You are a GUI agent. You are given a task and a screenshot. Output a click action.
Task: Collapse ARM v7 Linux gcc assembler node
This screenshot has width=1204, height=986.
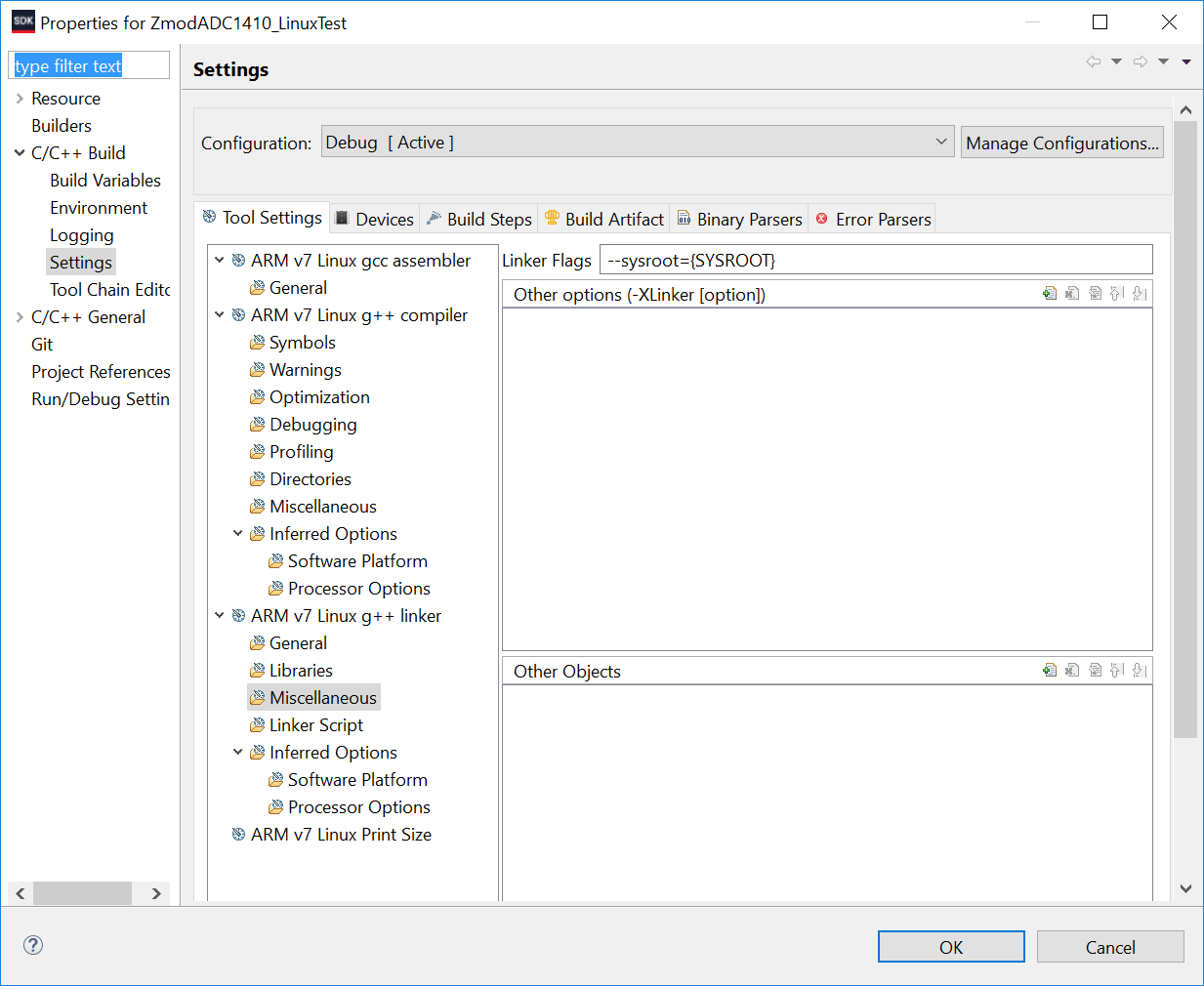(220, 260)
